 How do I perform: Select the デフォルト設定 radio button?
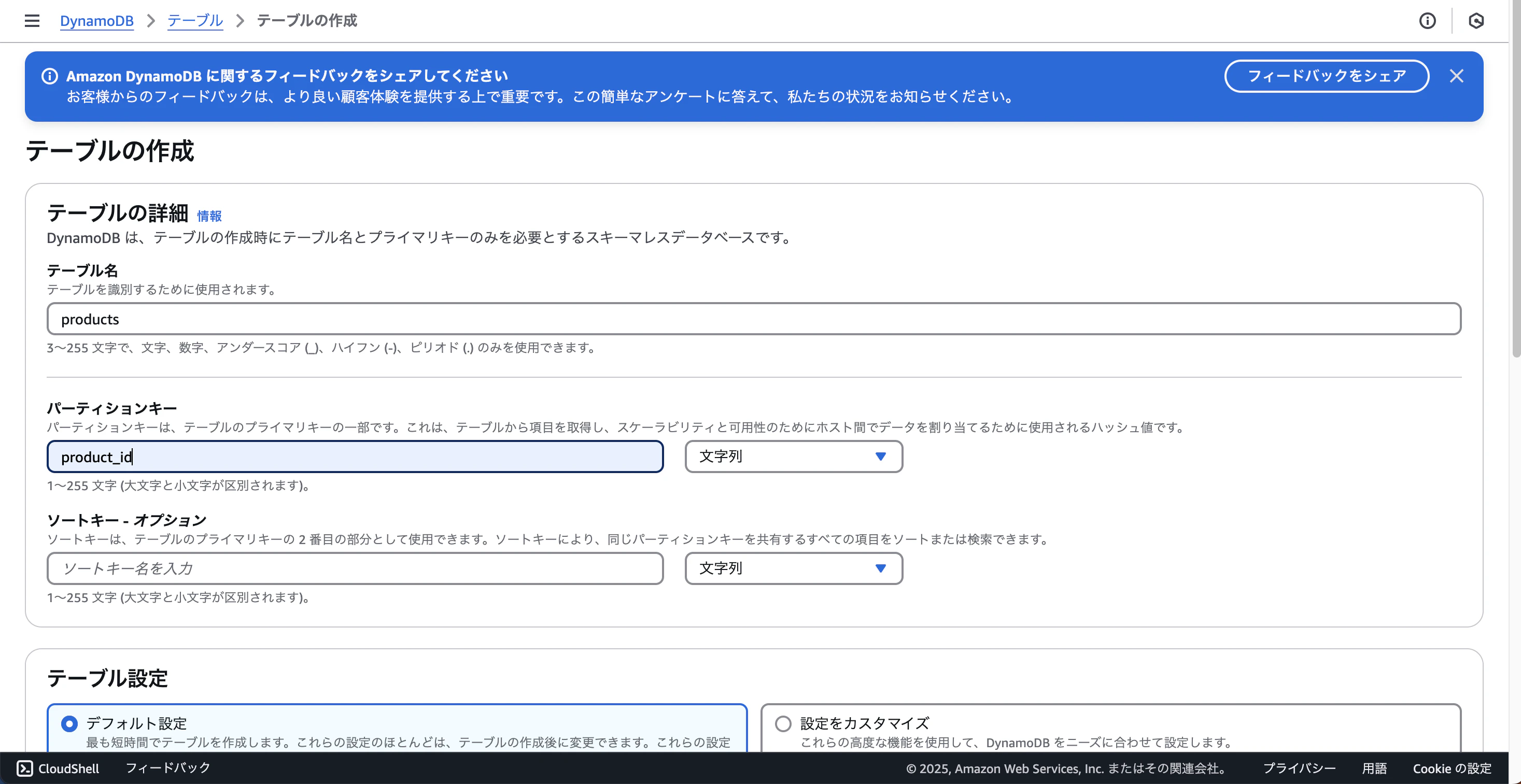(x=69, y=723)
